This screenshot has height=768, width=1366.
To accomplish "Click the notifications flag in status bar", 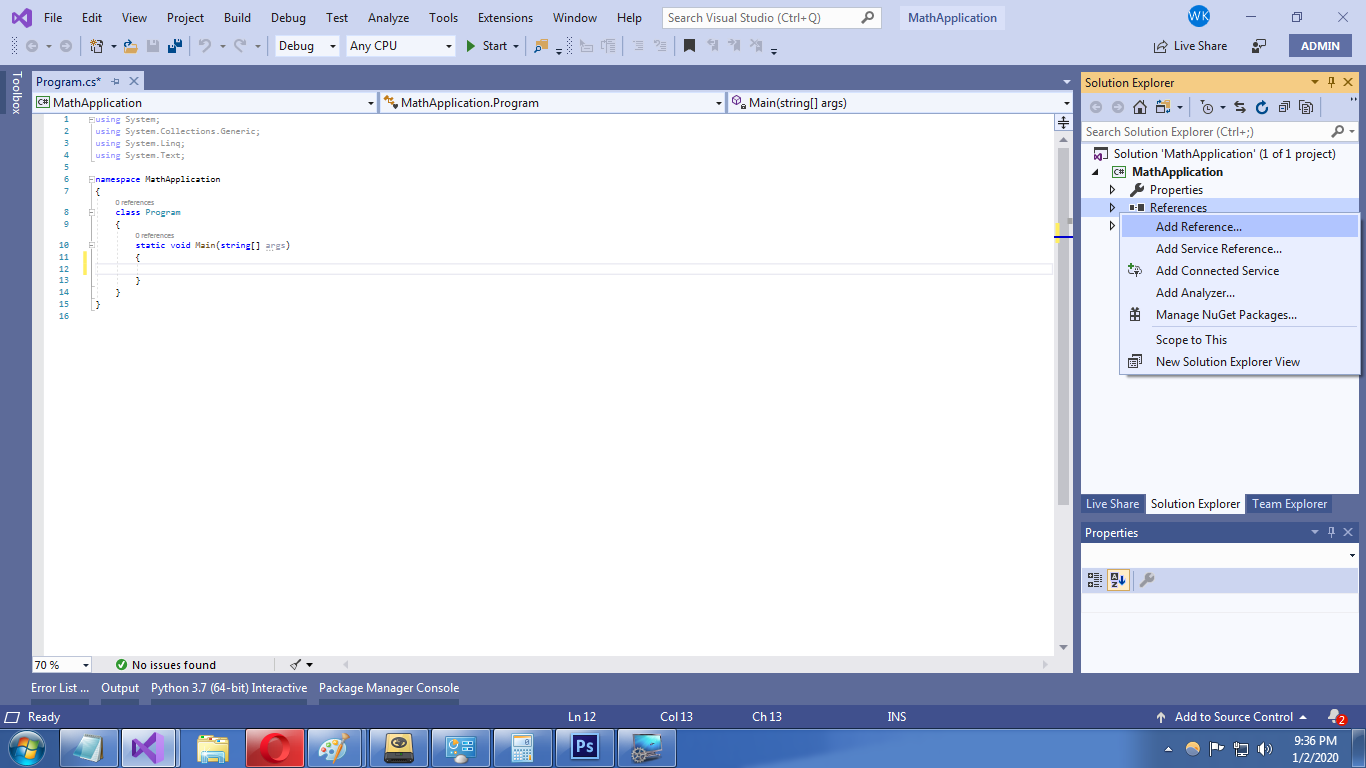I will pos(1336,717).
